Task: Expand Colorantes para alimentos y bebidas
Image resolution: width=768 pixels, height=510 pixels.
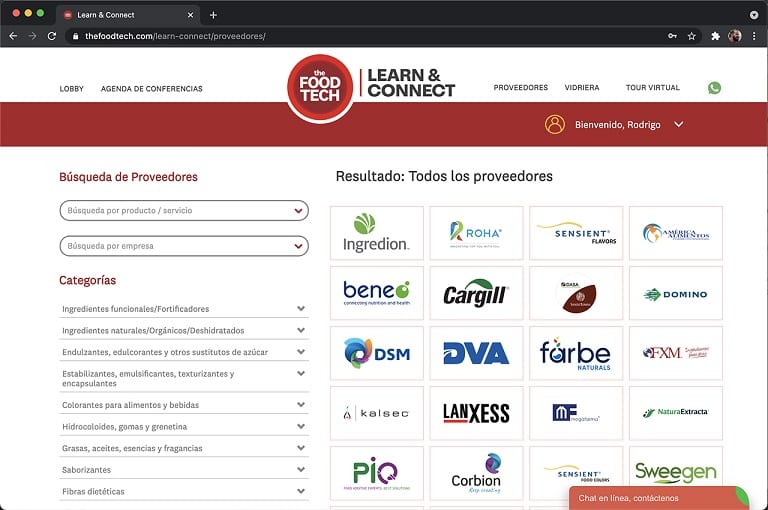Action: point(184,405)
